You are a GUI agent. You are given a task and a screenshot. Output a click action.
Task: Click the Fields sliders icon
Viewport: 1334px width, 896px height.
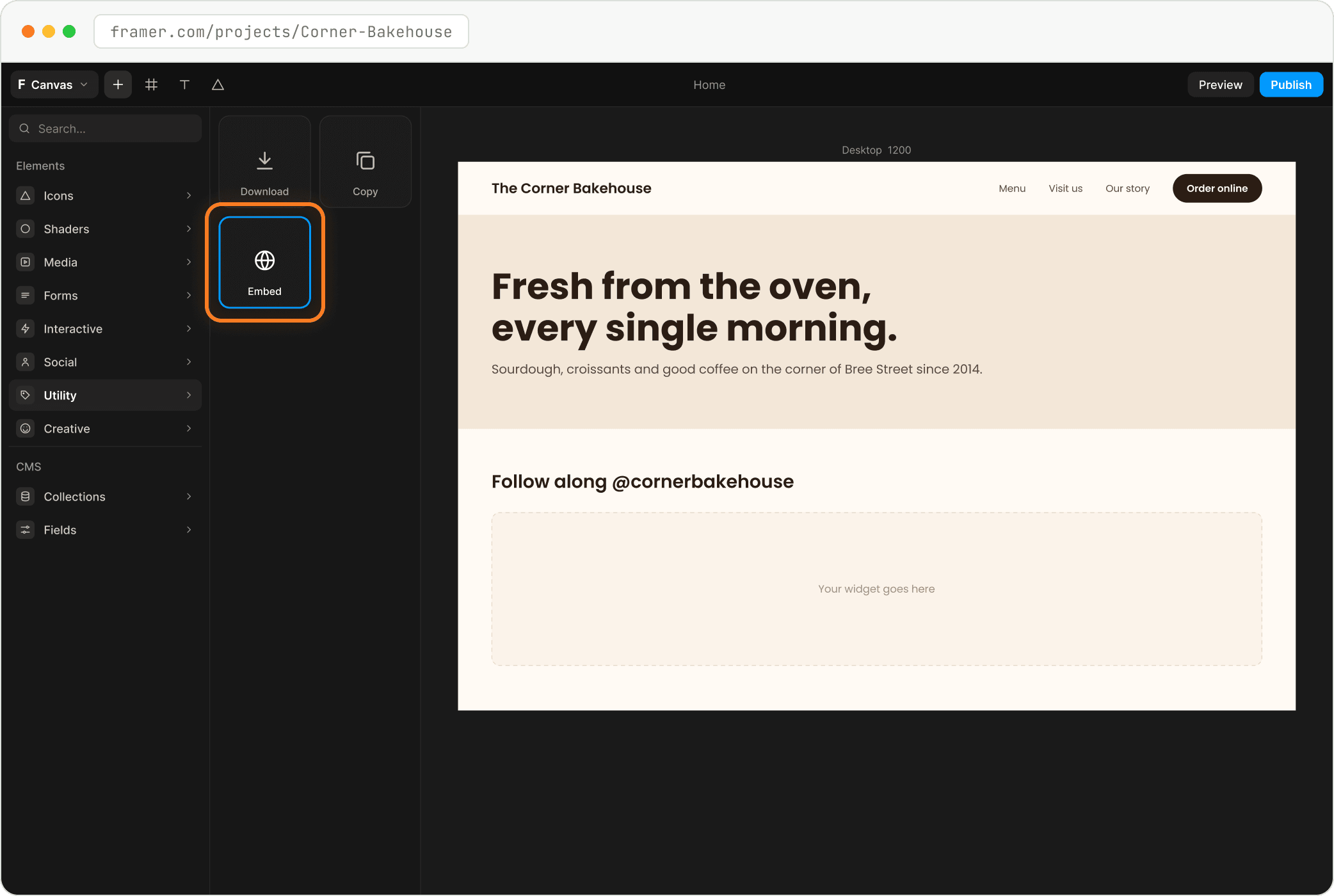[x=26, y=530]
